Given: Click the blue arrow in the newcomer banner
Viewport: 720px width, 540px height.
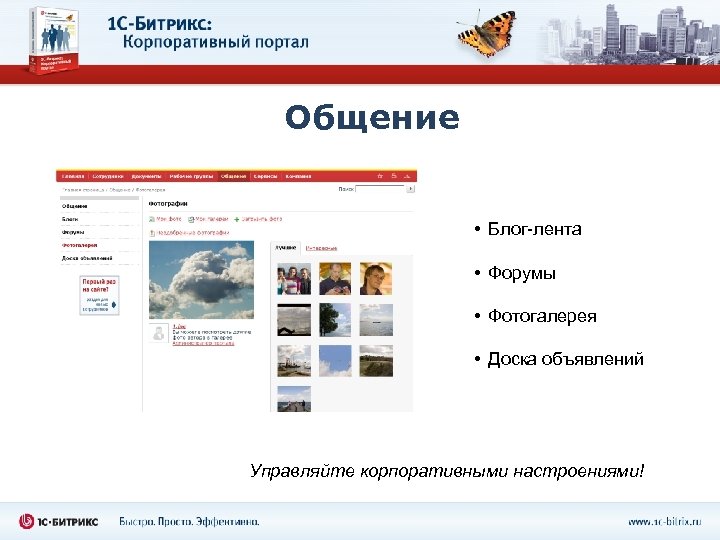Looking at the screenshot, I should (114, 304).
